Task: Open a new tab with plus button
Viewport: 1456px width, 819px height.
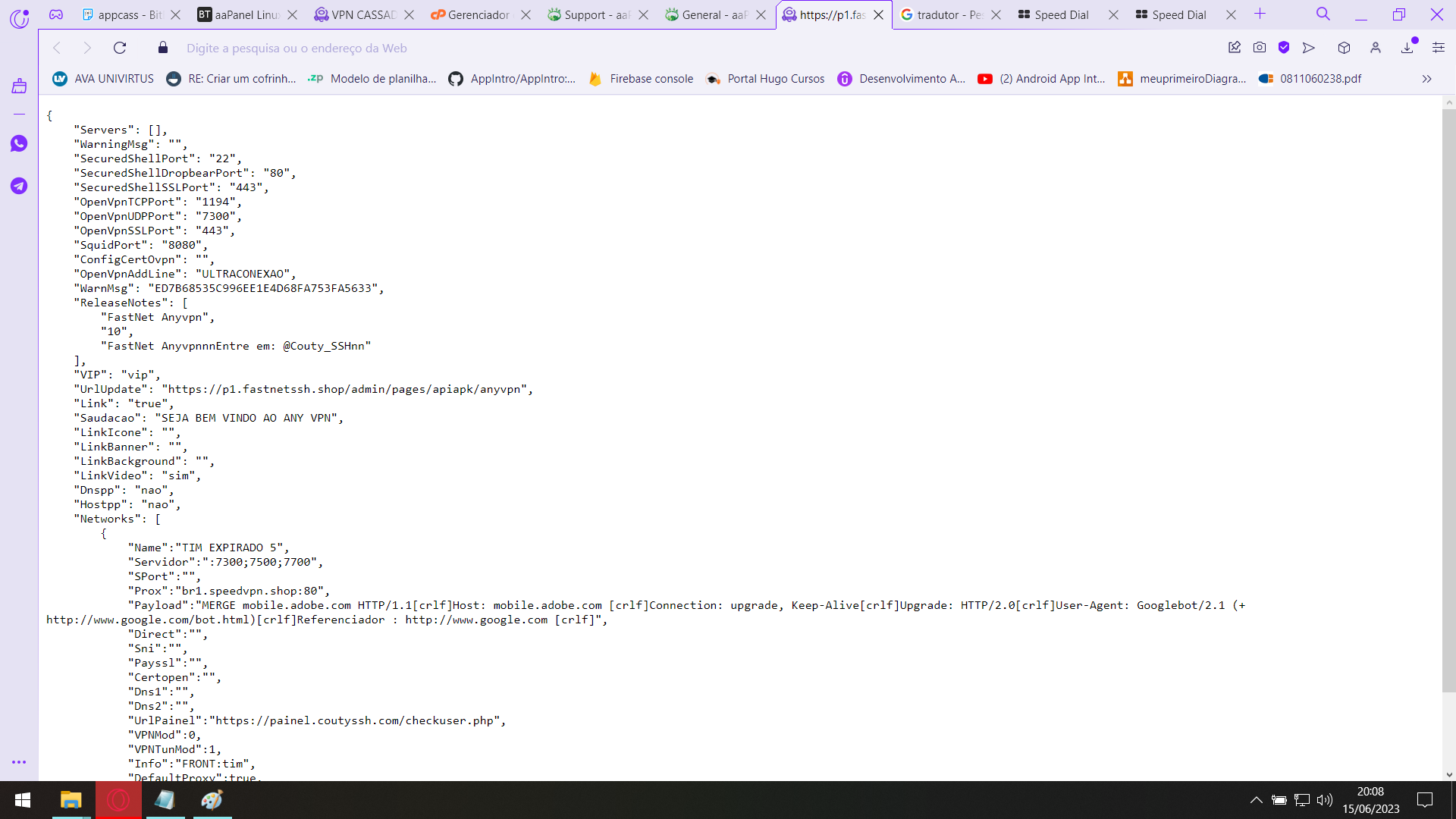Action: pos(1260,14)
